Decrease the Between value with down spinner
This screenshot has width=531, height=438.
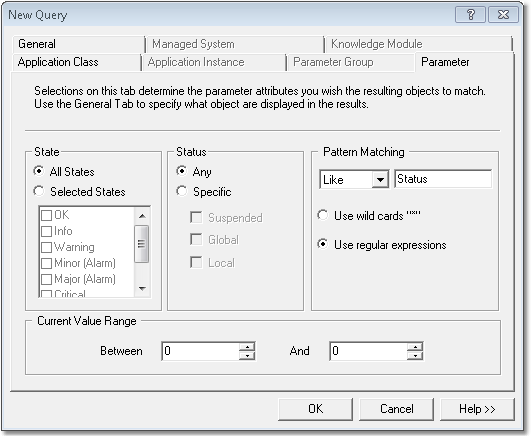click(x=247, y=355)
